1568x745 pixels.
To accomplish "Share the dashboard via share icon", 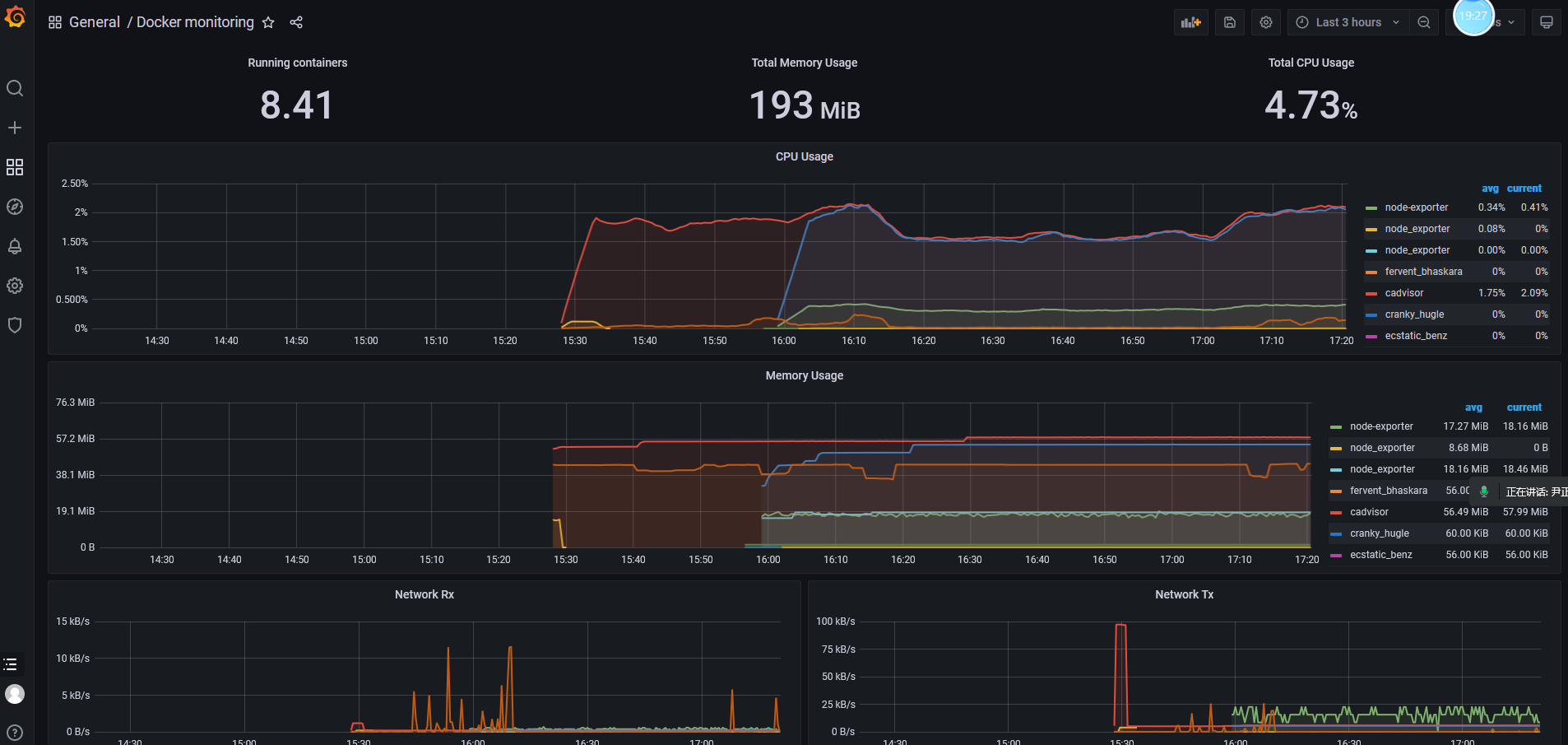I will 296,22.
